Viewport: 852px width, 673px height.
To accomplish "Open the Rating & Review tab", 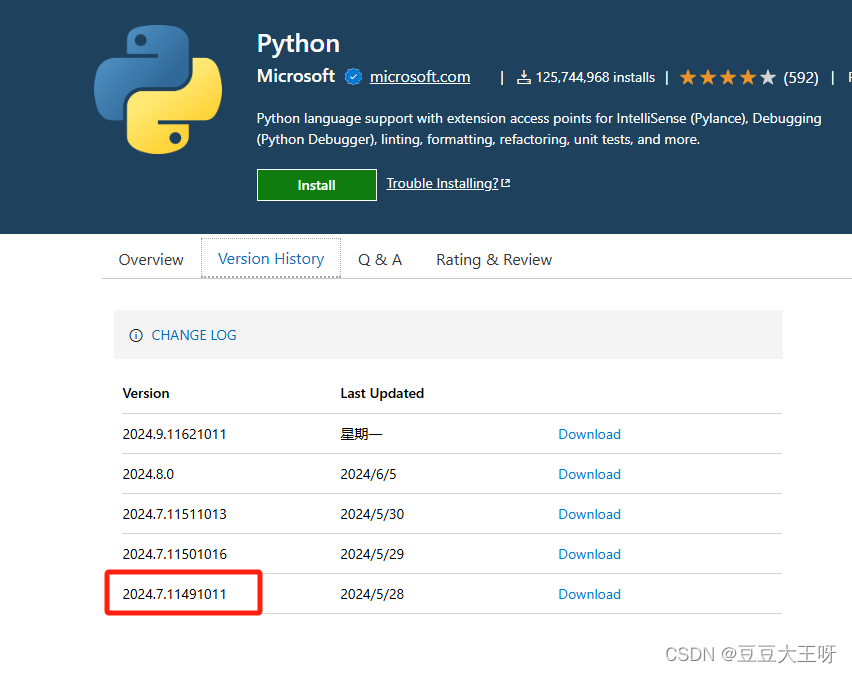I will tap(494, 260).
